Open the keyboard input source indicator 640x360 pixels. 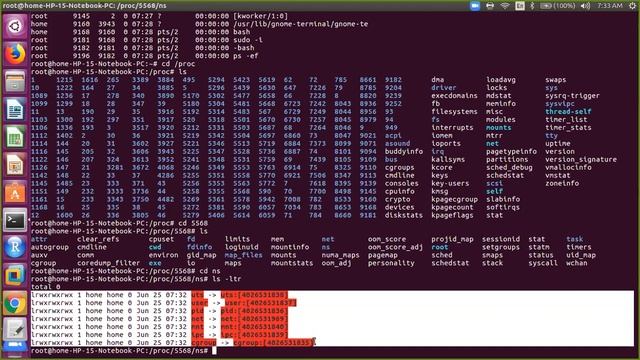tap(520, 6)
